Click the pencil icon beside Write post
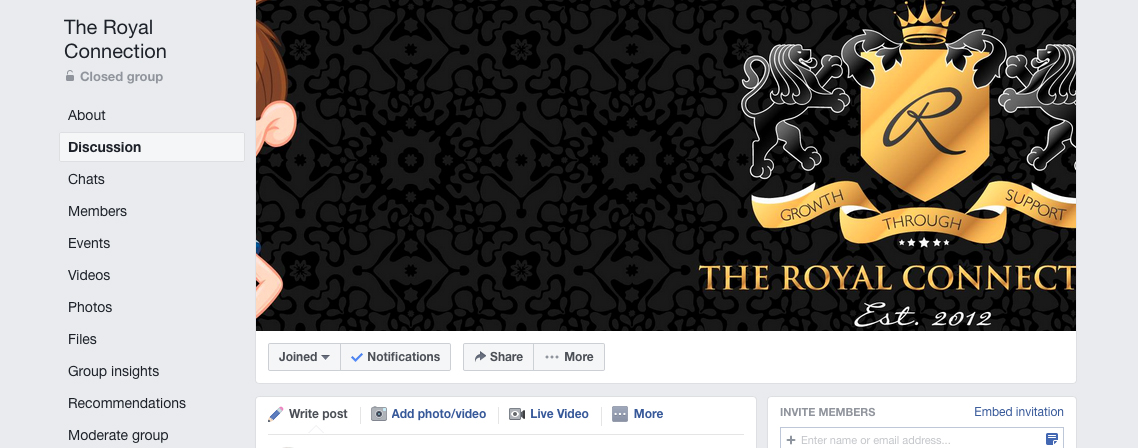1138x448 pixels. point(275,414)
